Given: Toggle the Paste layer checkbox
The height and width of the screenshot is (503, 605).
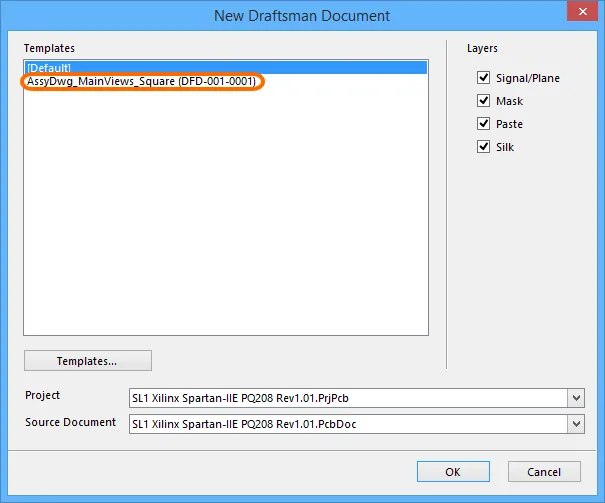Looking at the screenshot, I should [483, 124].
